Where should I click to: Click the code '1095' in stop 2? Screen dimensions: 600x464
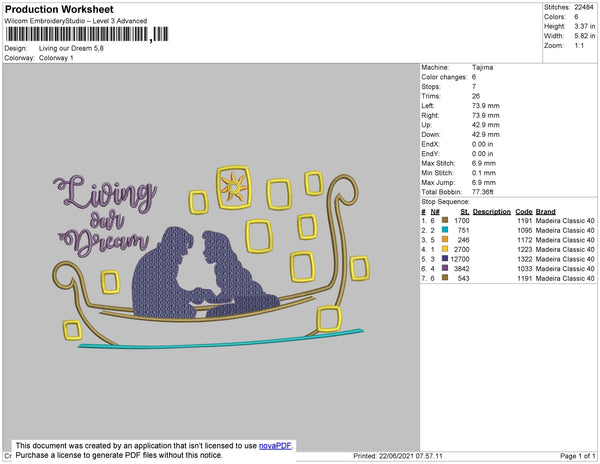[525, 230]
